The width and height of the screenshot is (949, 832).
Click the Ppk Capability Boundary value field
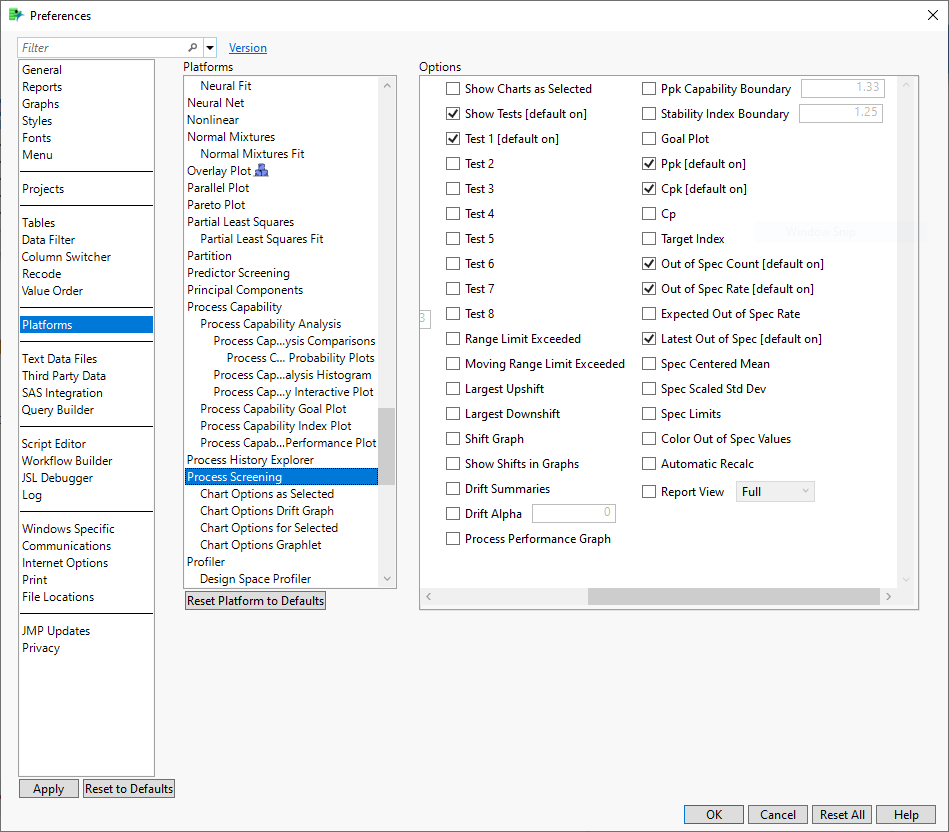click(x=842, y=88)
